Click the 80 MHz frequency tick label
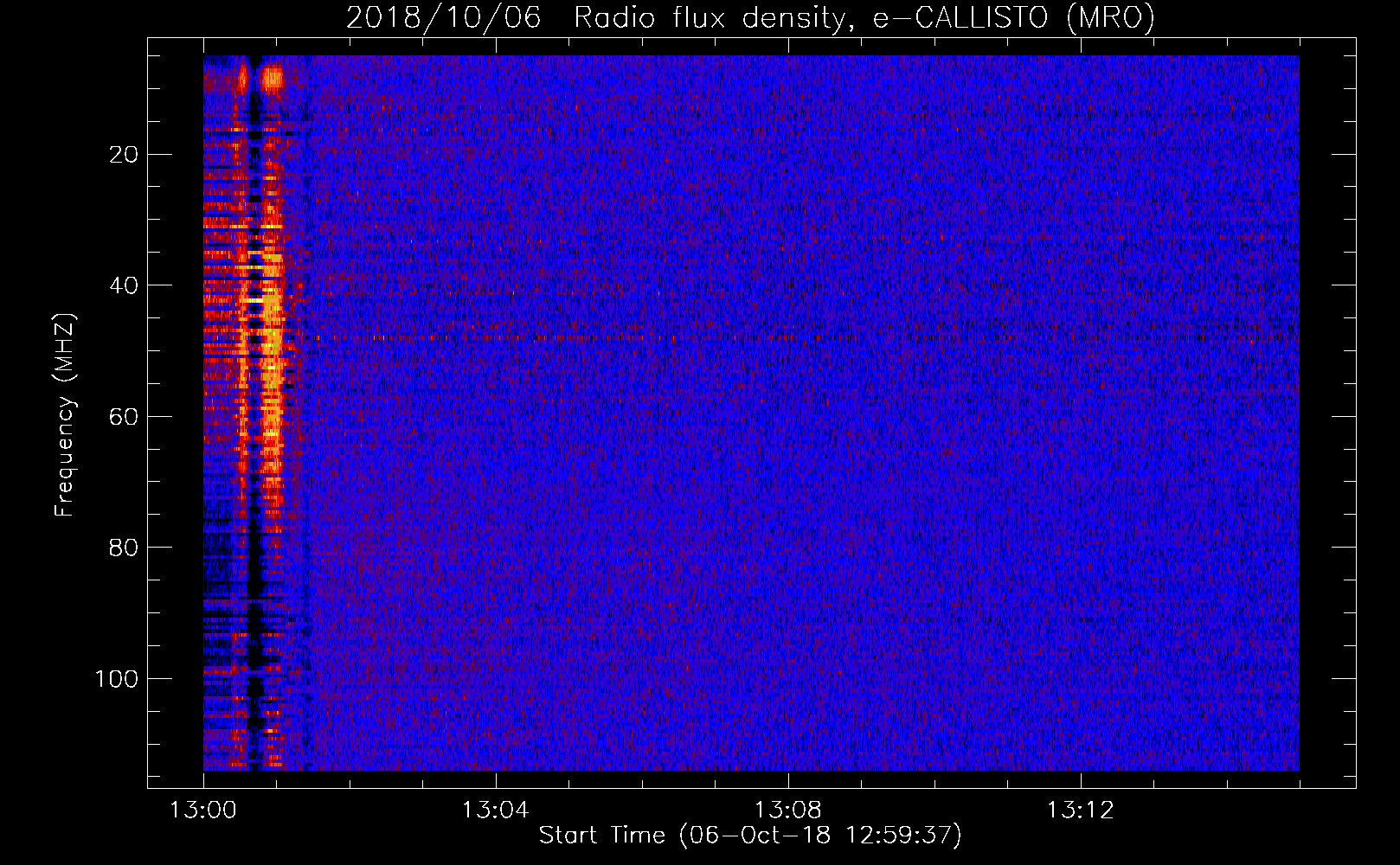The width and height of the screenshot is (1400, 865). click(125, 548)
